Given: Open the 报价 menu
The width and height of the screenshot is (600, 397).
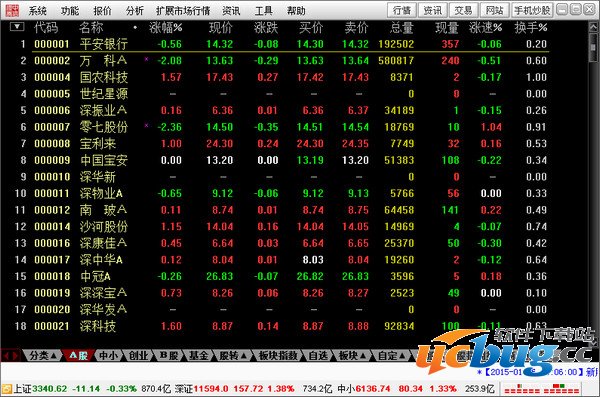Looking at the screenshot, I should click(103, 11).
